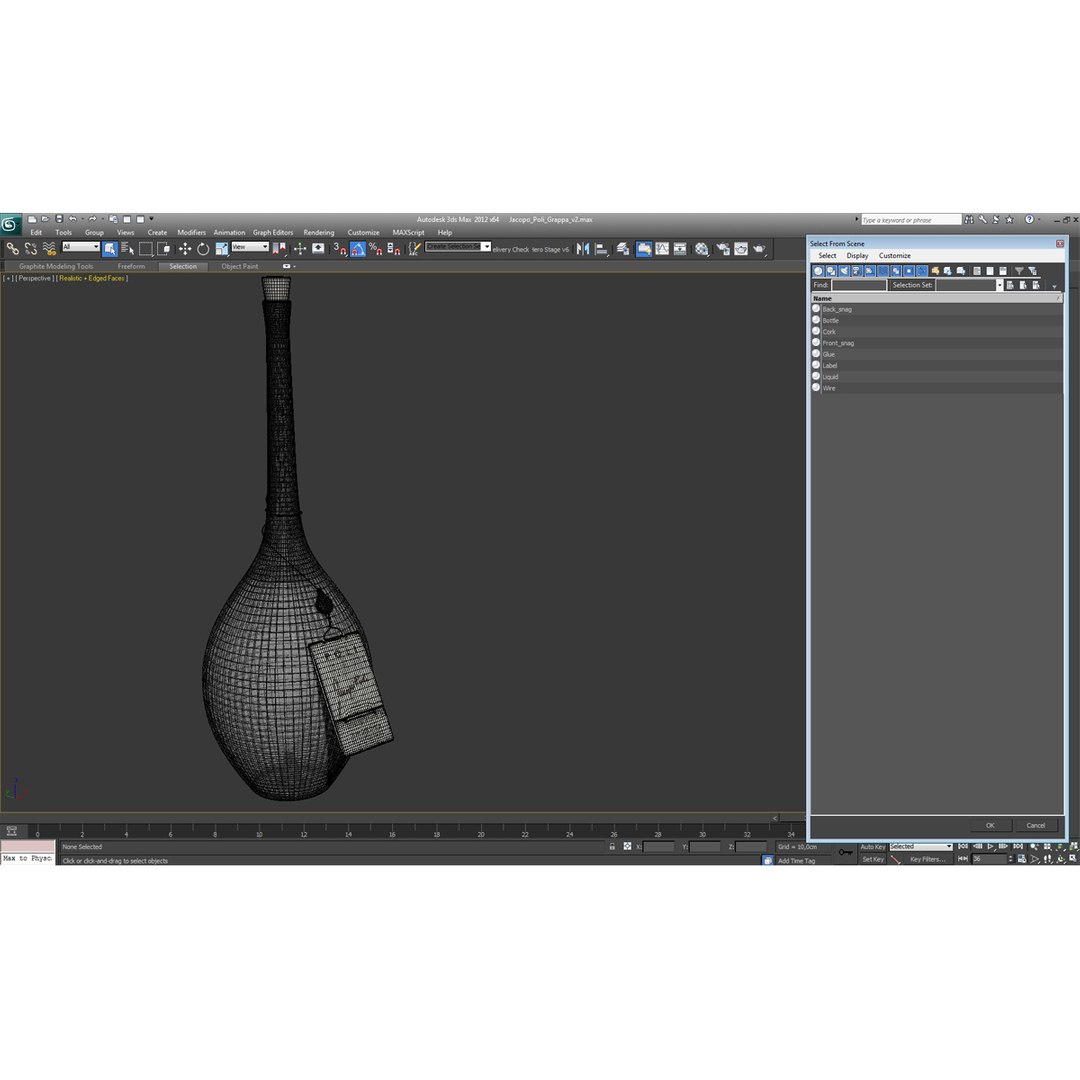Open the Display menu in Select From Scene
This screenshot has height=1080, width=1080.
tap(858, 256)
